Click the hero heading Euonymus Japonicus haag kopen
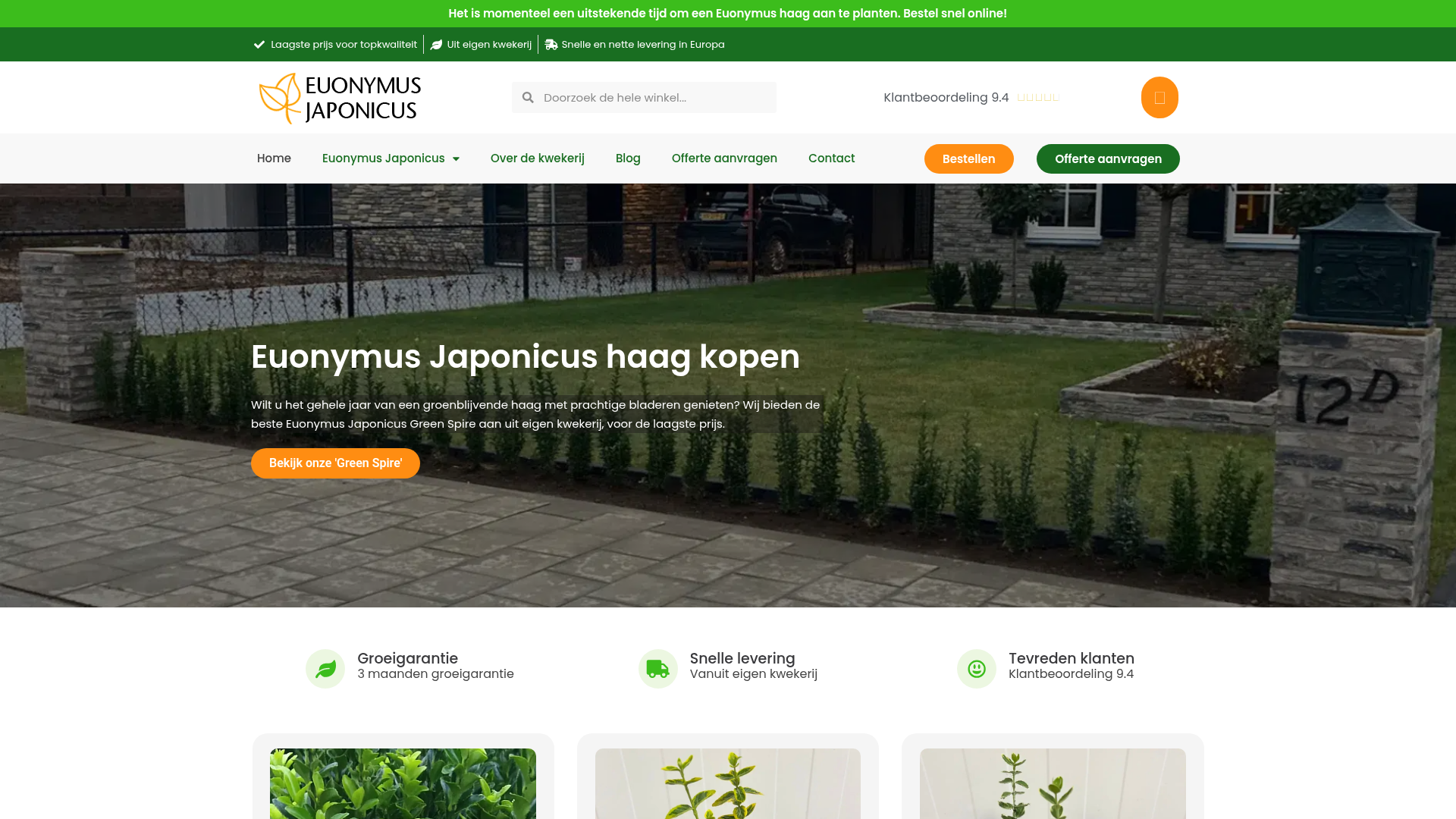Viewport: 1456px width, 819px height. [526, 356]
